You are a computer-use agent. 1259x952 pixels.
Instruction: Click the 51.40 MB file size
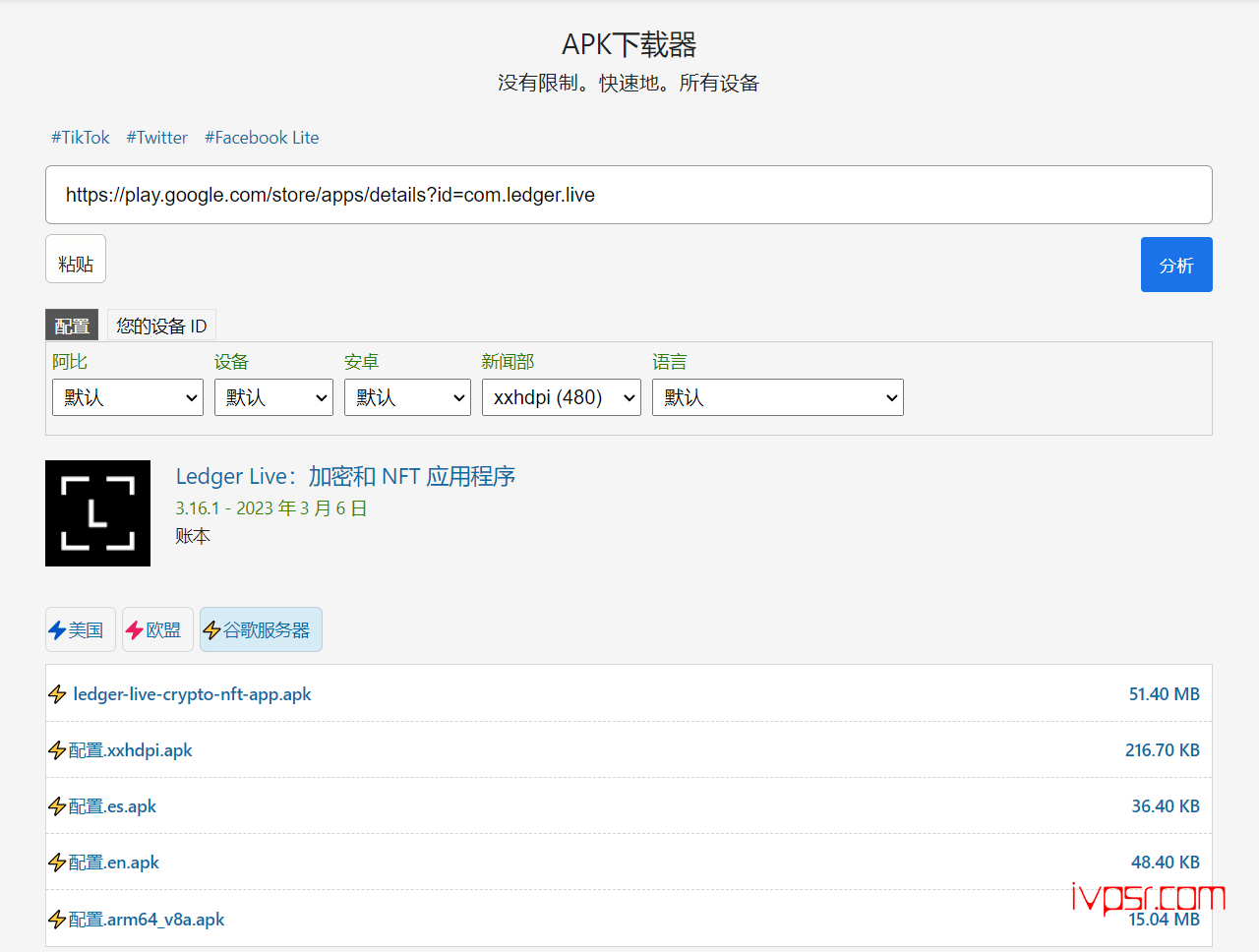coord(1165,694)
